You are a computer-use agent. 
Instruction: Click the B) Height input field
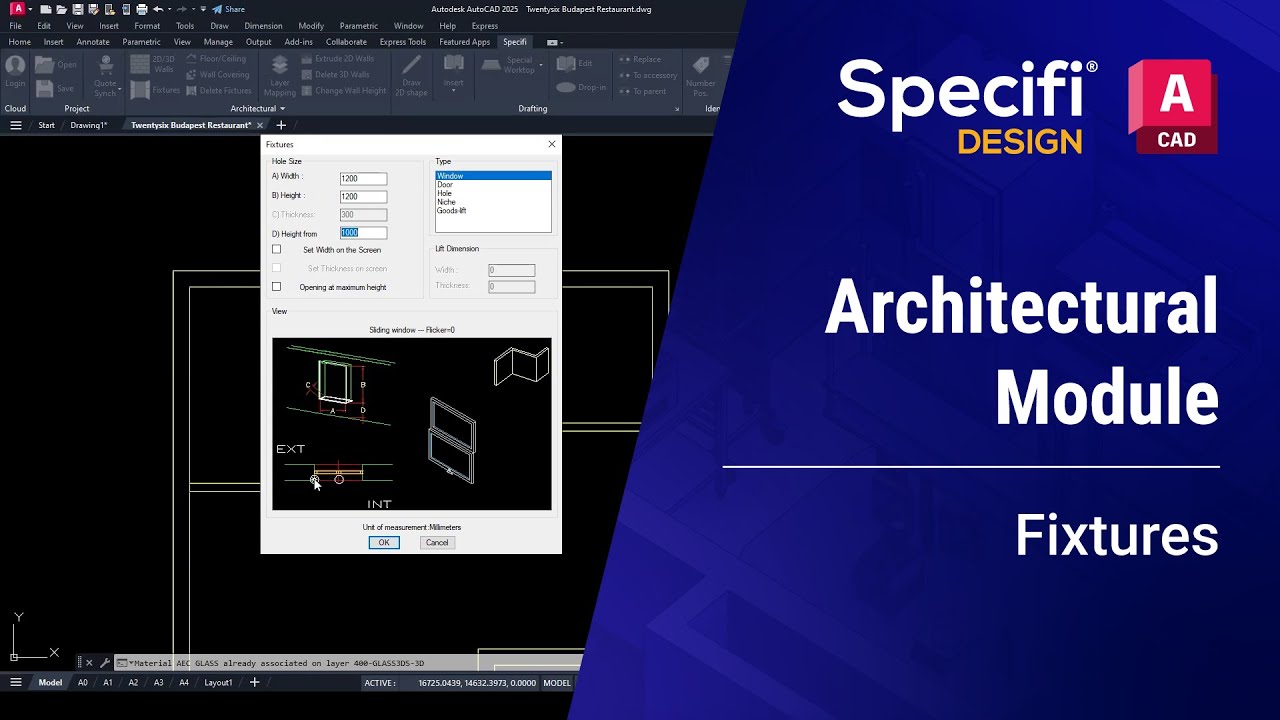[363, 196]
